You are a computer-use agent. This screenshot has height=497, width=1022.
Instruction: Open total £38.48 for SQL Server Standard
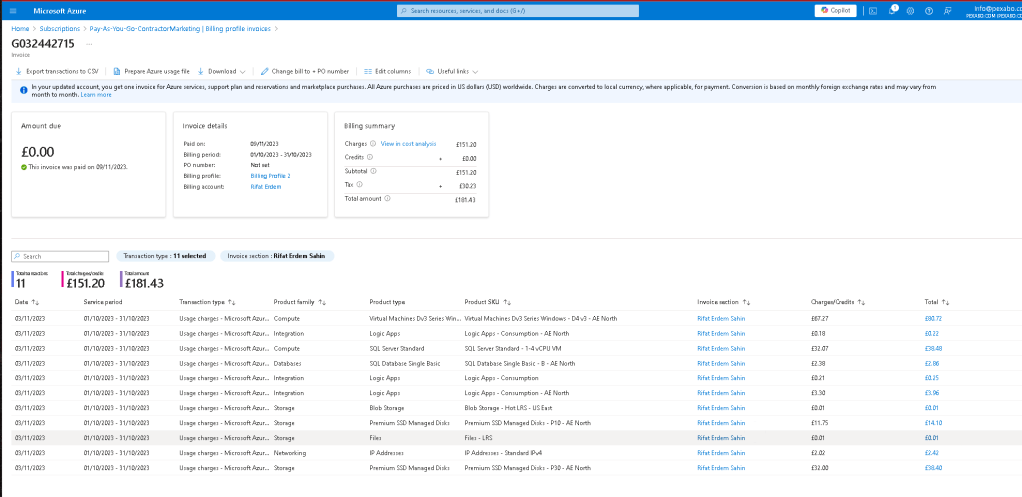click(x=933, y=348)
